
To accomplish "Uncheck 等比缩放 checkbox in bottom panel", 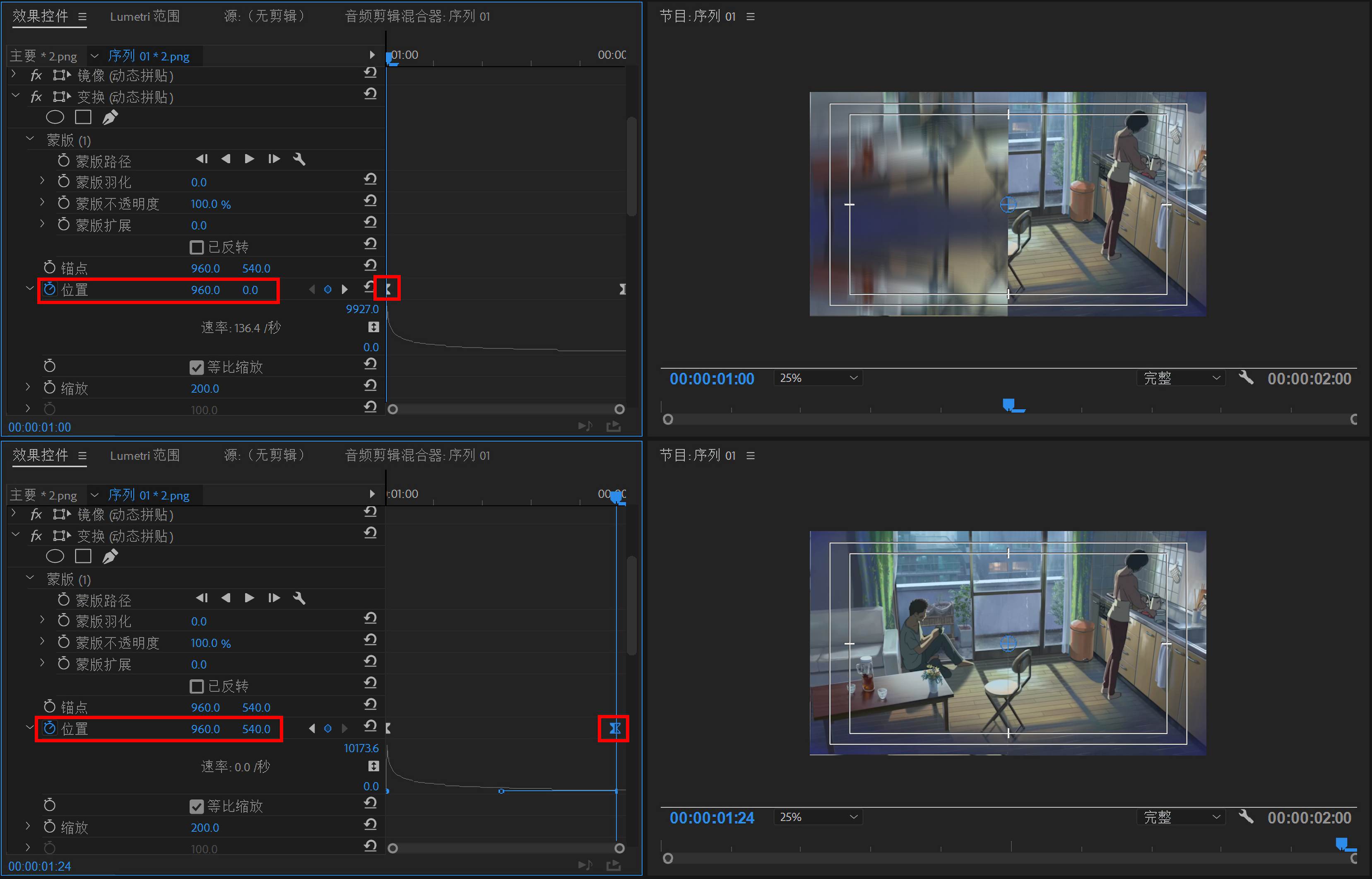I will point(196,806).
